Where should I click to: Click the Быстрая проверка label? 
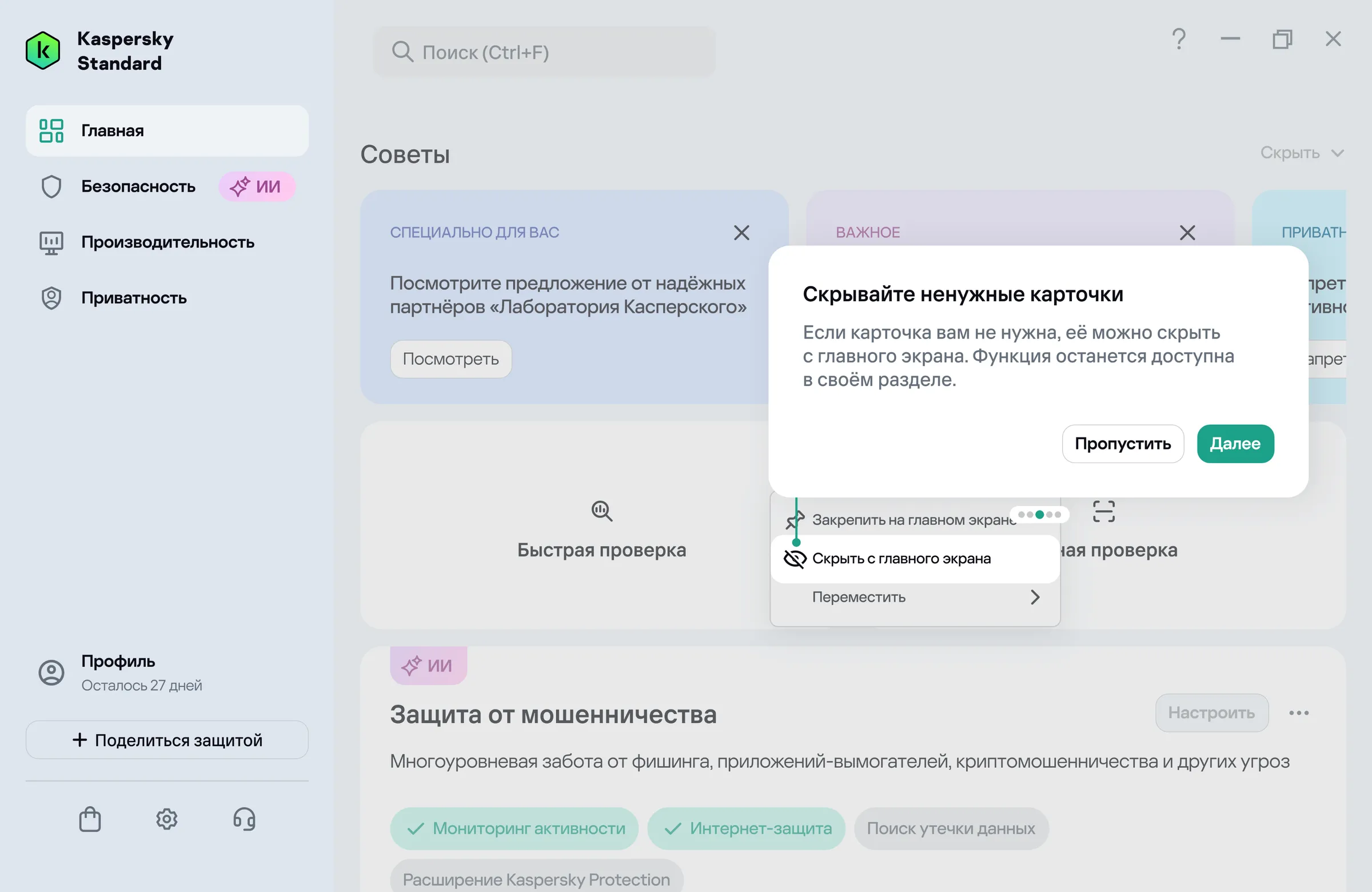(602, 550)
